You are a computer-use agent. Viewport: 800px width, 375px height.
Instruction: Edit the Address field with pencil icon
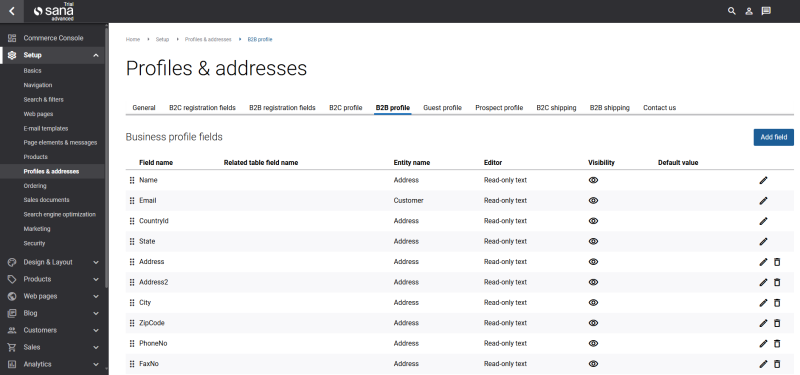point(763,262)
